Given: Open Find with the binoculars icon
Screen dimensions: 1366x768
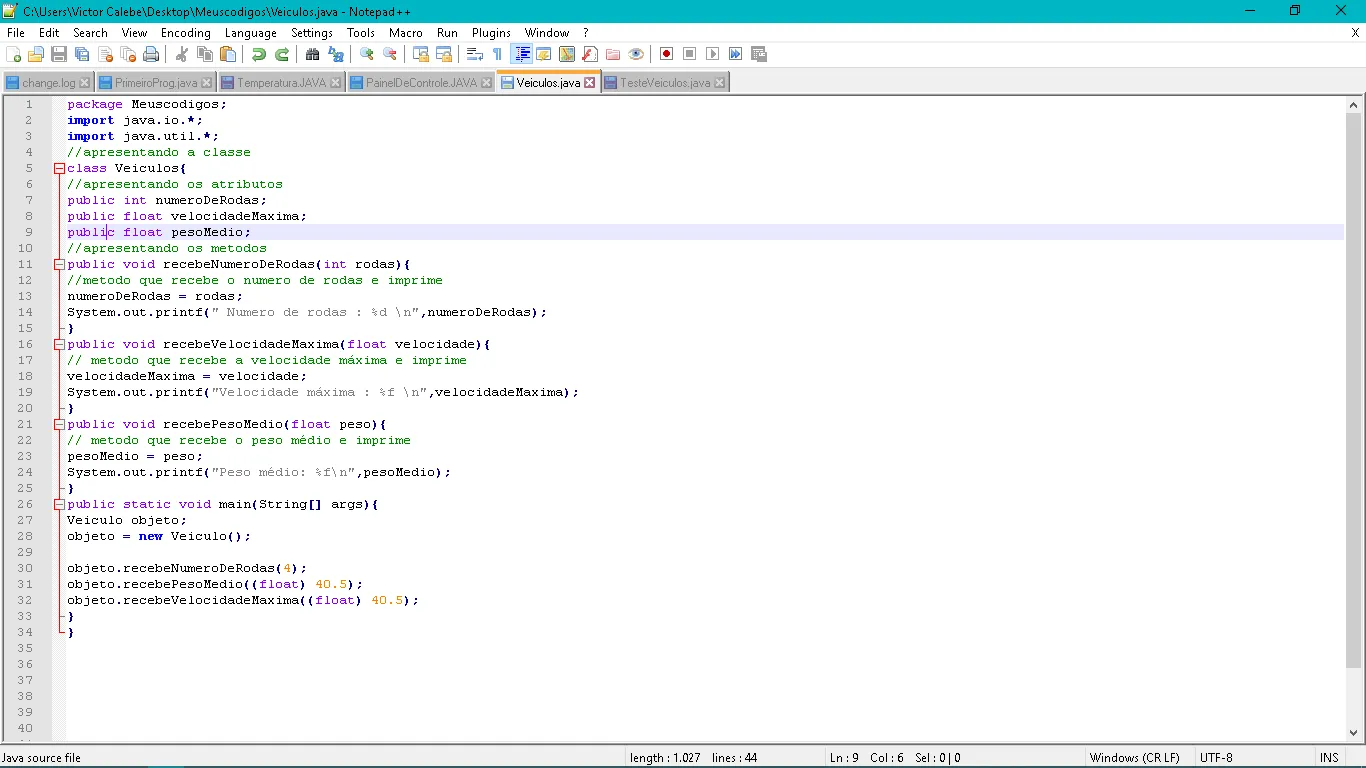Looking at the screenshot, I should pos(312,54).
